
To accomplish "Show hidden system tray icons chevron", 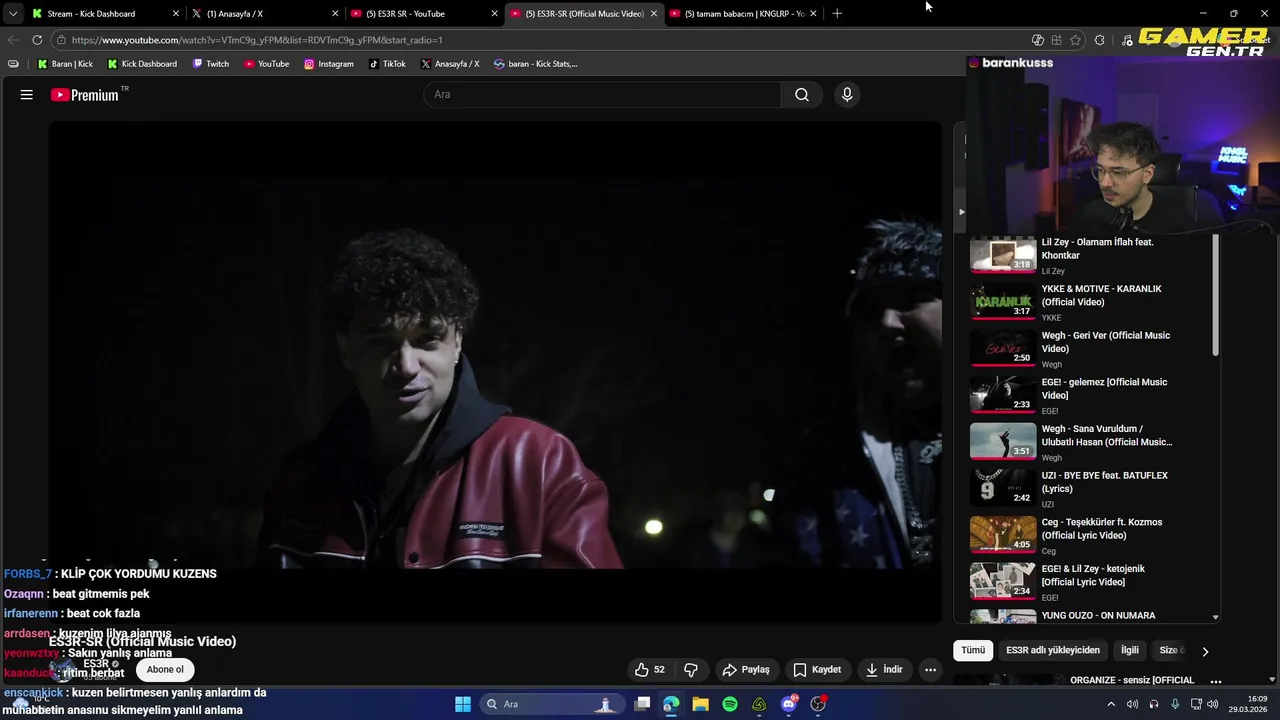I will click(x=1110, y=704).
